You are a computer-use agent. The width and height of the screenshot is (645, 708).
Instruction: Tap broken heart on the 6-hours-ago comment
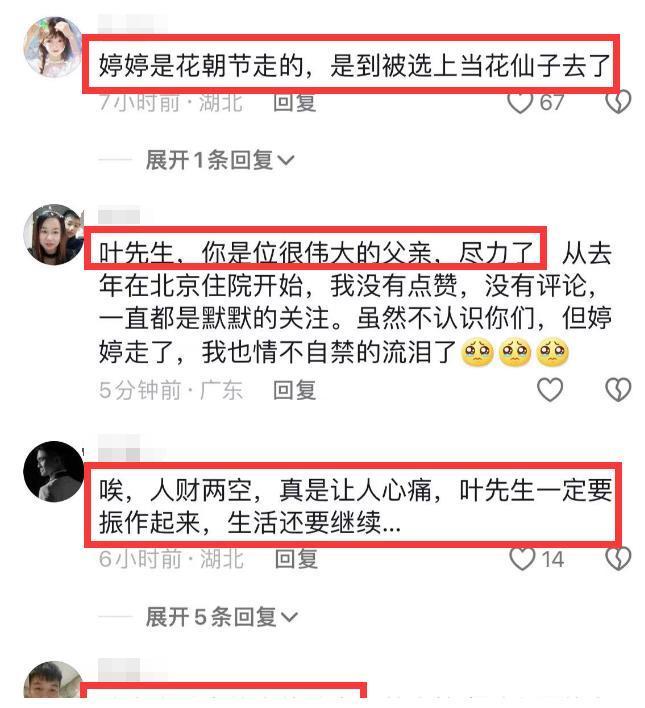click(x=618, y=559)
